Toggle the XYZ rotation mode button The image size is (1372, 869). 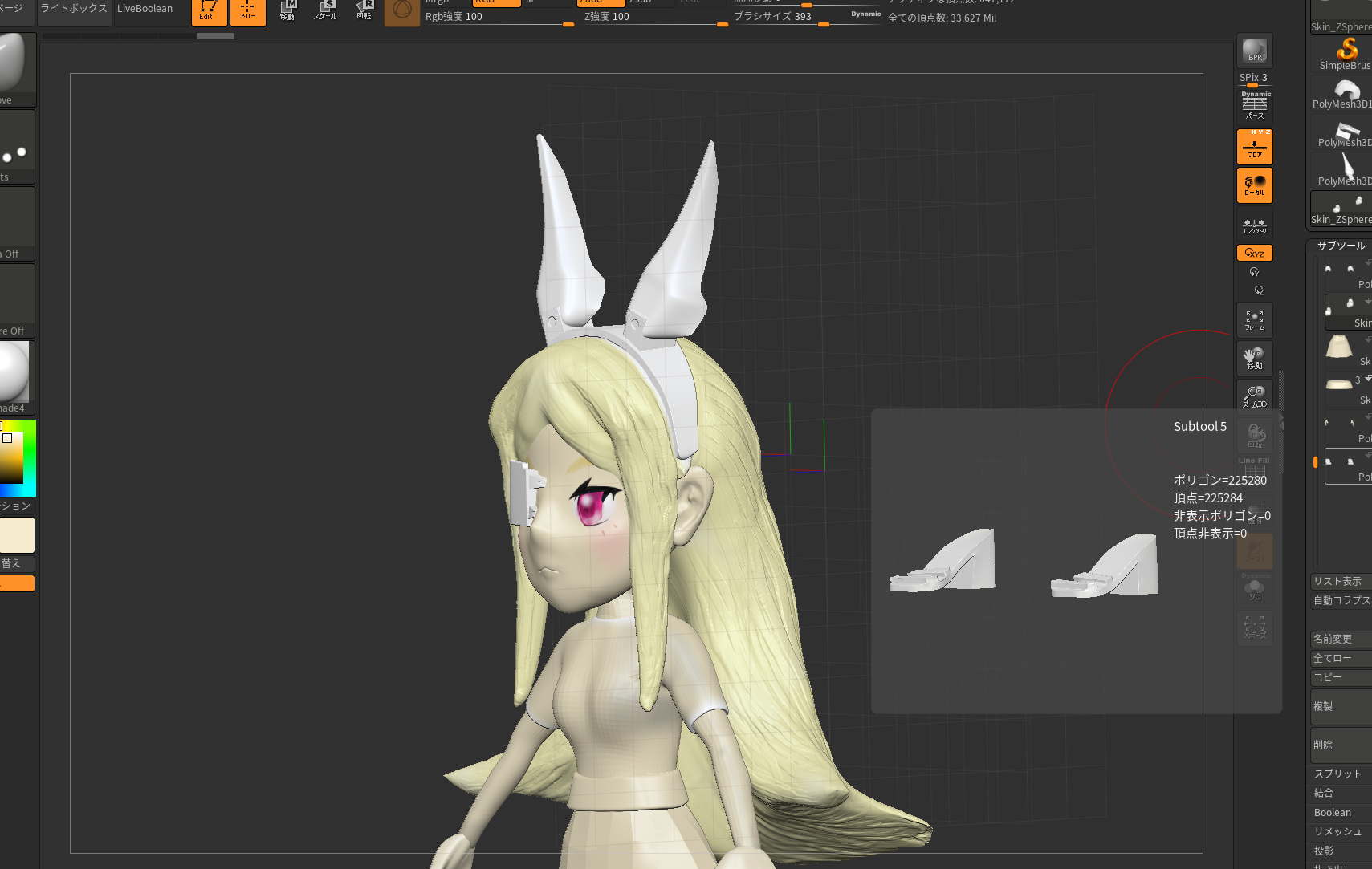tap(1255, 253)
